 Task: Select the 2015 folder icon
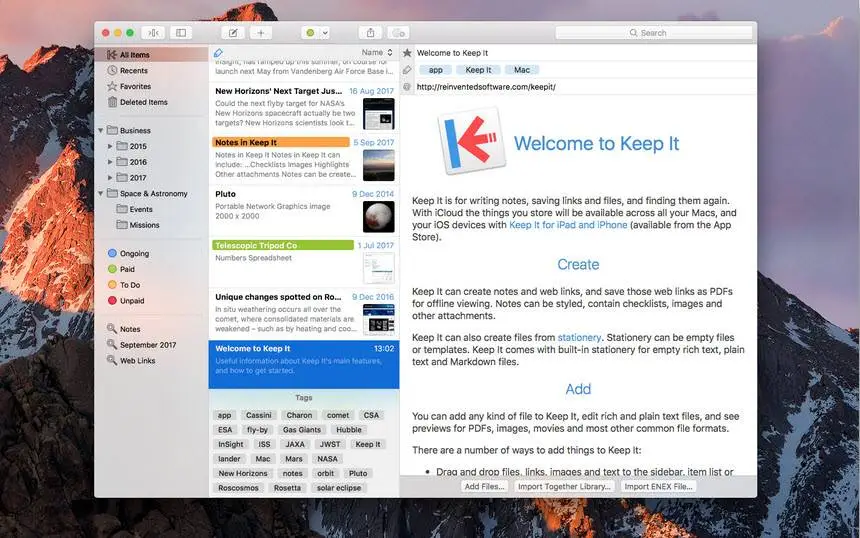click(122, 146)
